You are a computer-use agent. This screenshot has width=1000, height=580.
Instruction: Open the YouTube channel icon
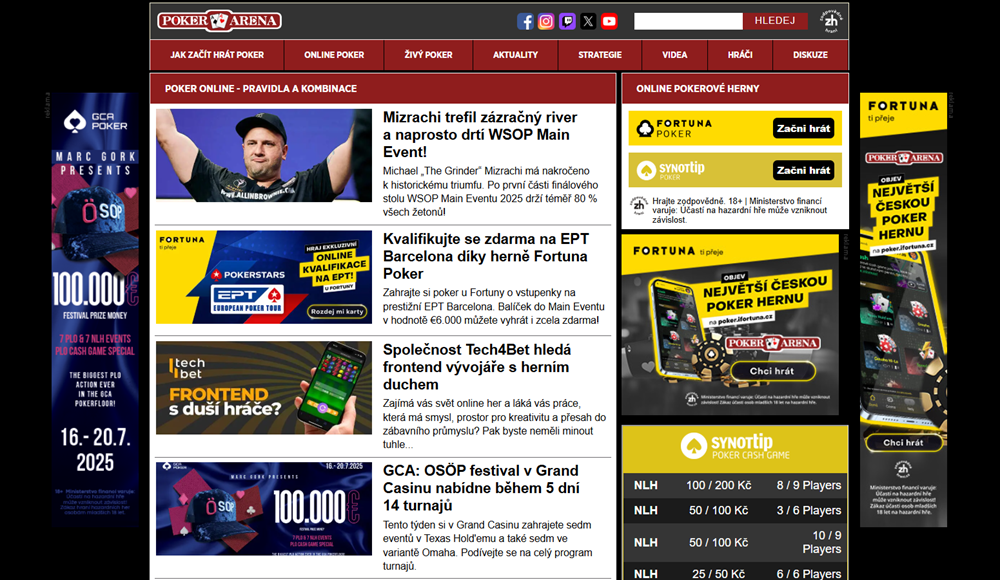click(x=609, y=20)
